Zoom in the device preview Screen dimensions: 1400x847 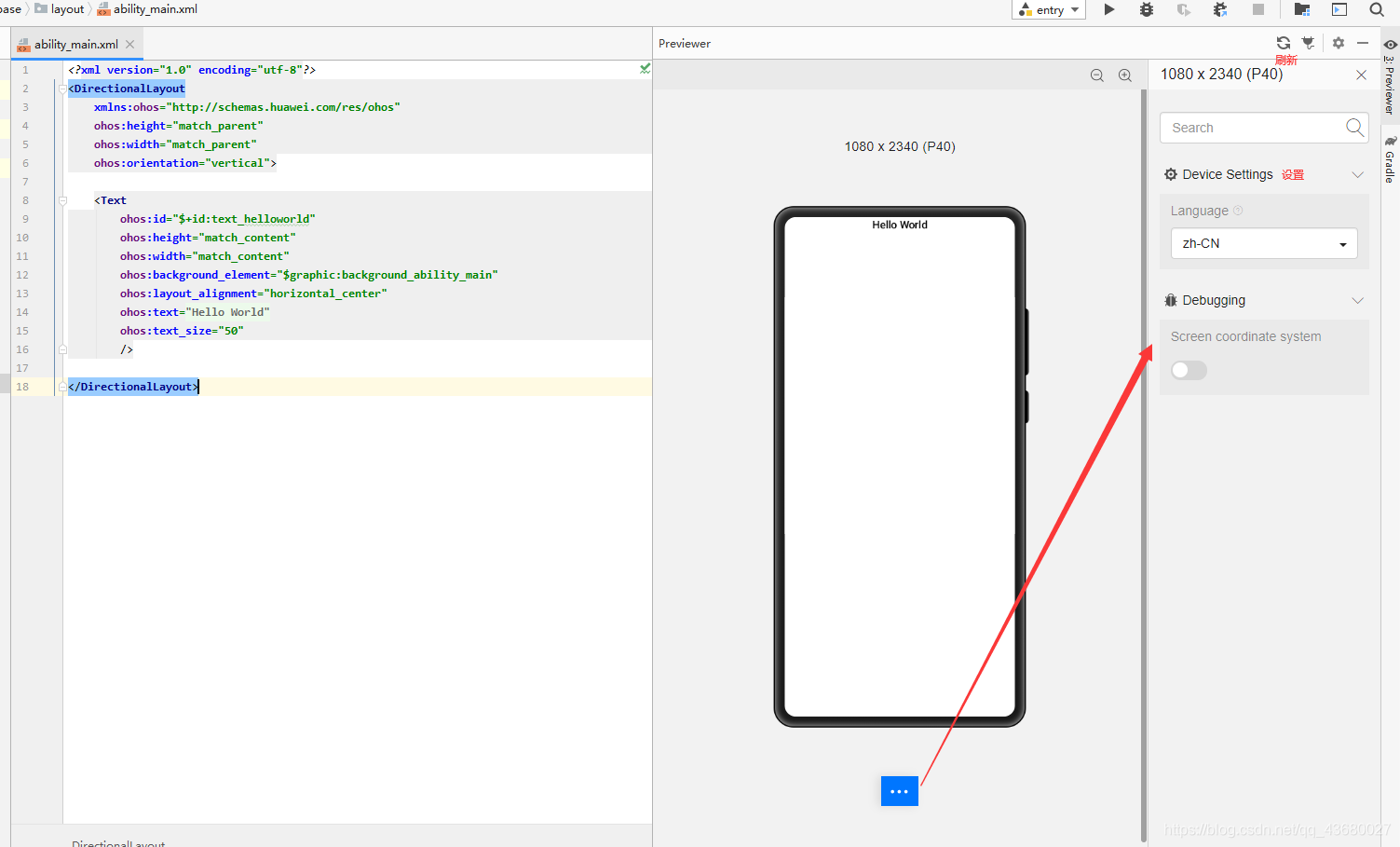tap(1125, 75)
